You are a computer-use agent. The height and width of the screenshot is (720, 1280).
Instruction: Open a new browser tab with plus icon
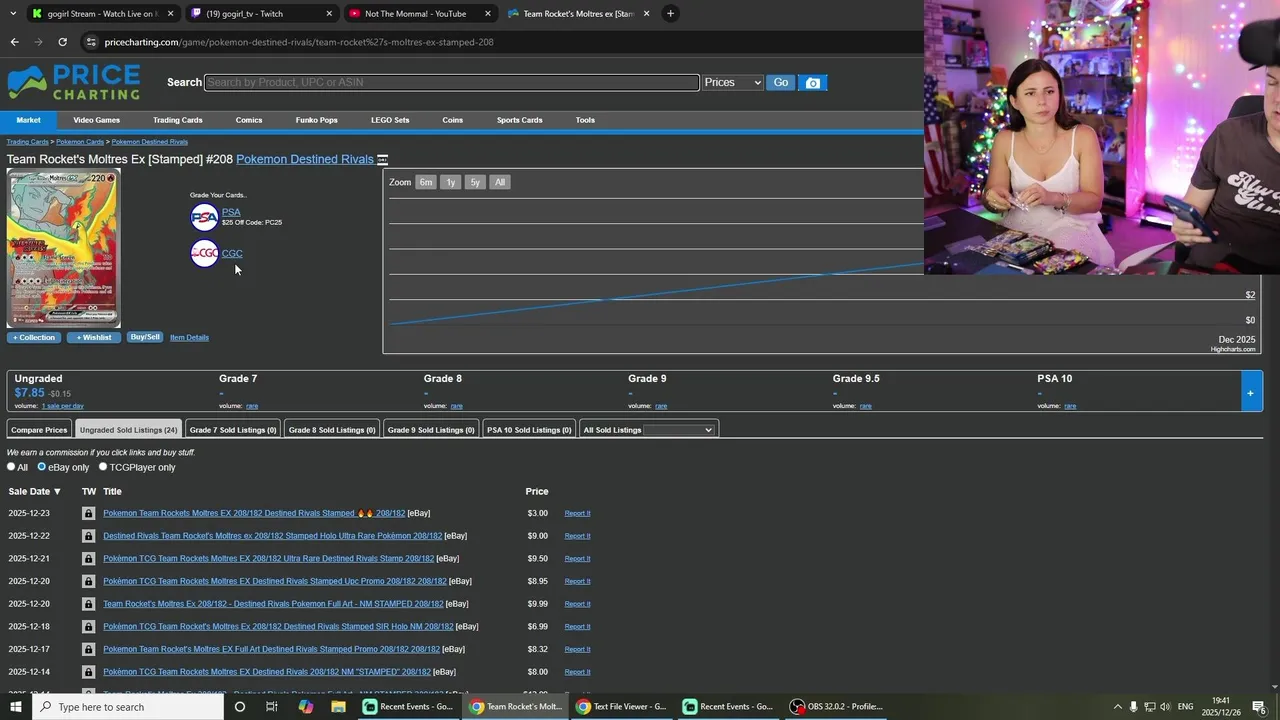click(x=670, y=13)
